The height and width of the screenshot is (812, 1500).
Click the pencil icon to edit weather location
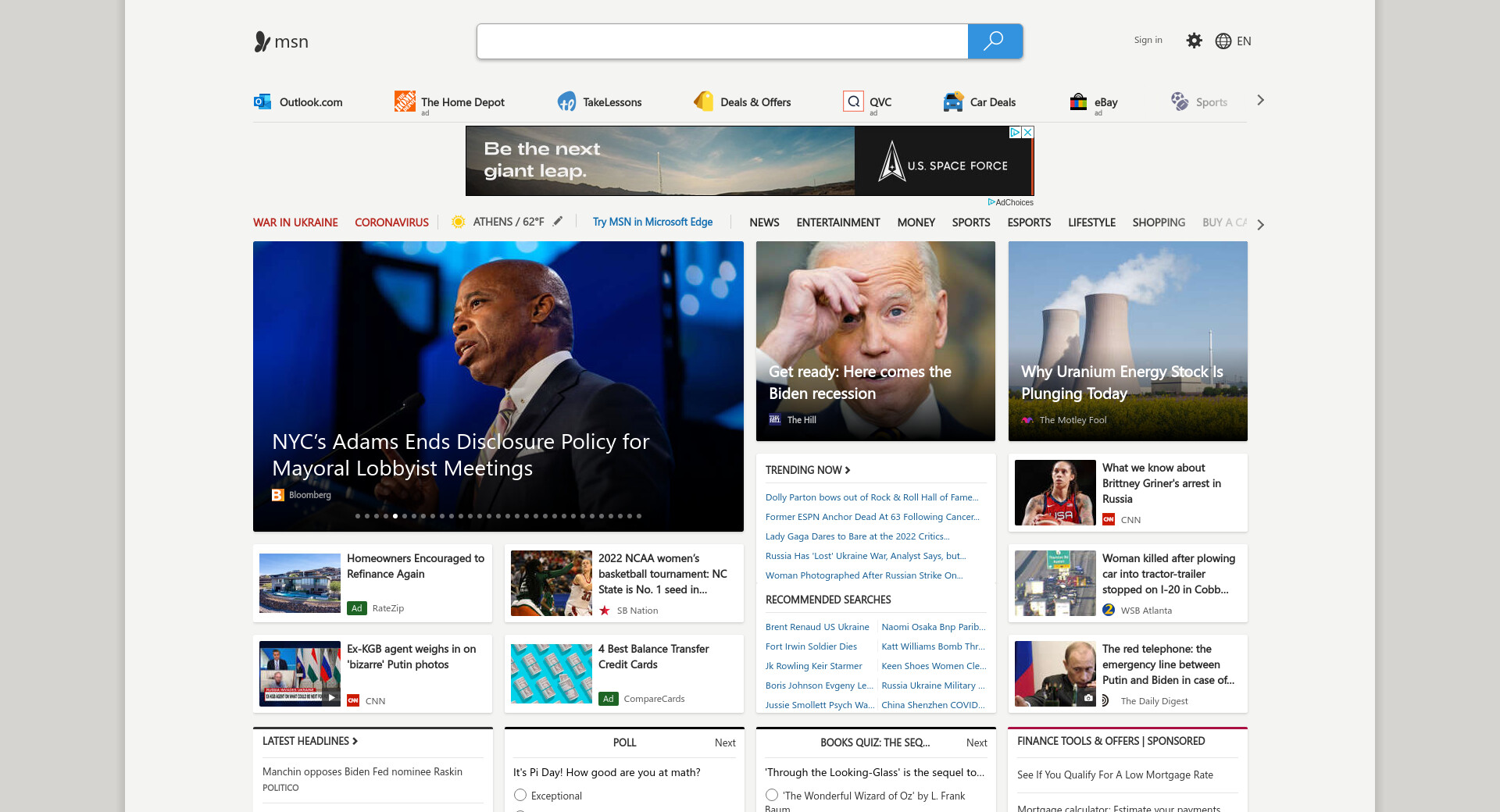coord(558,222)
